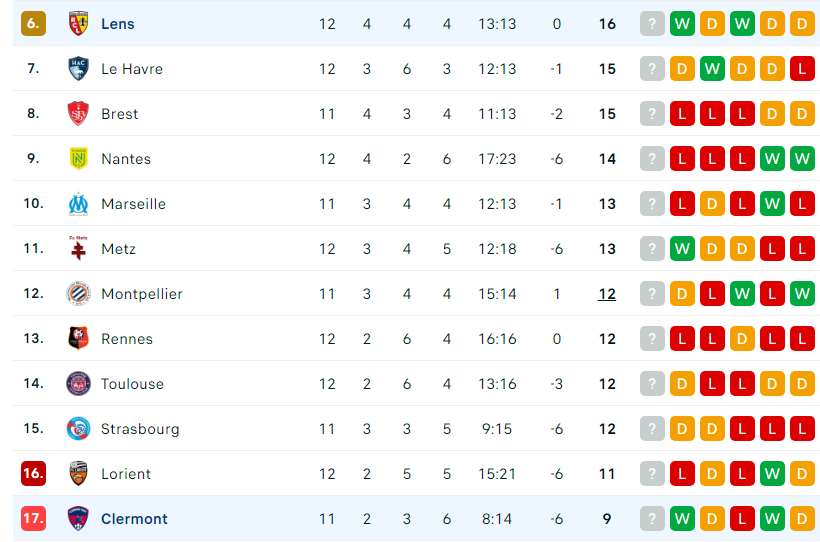The image size is (820, 542).
Task: Open the Metz cross crest icon
Action: [x=78, y=249]
